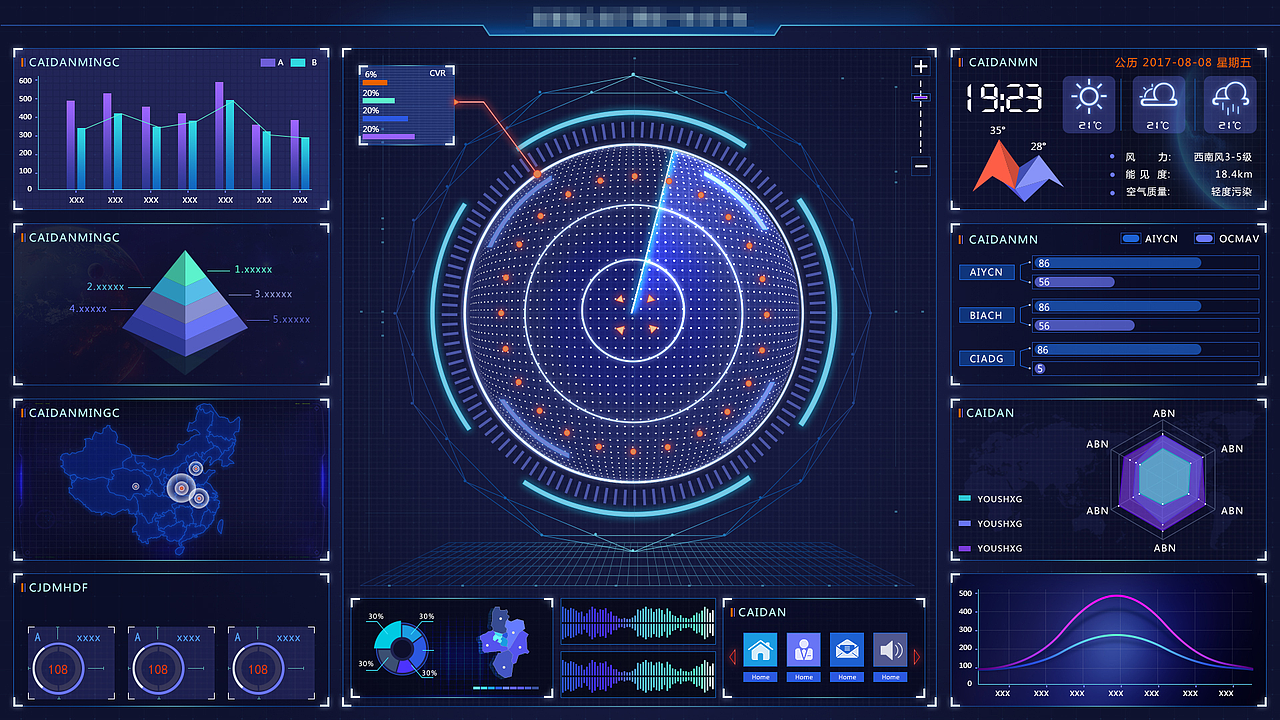Click the 56 bar in AIYCN row
1280x720 pixels.
(x=1074, y=282)
